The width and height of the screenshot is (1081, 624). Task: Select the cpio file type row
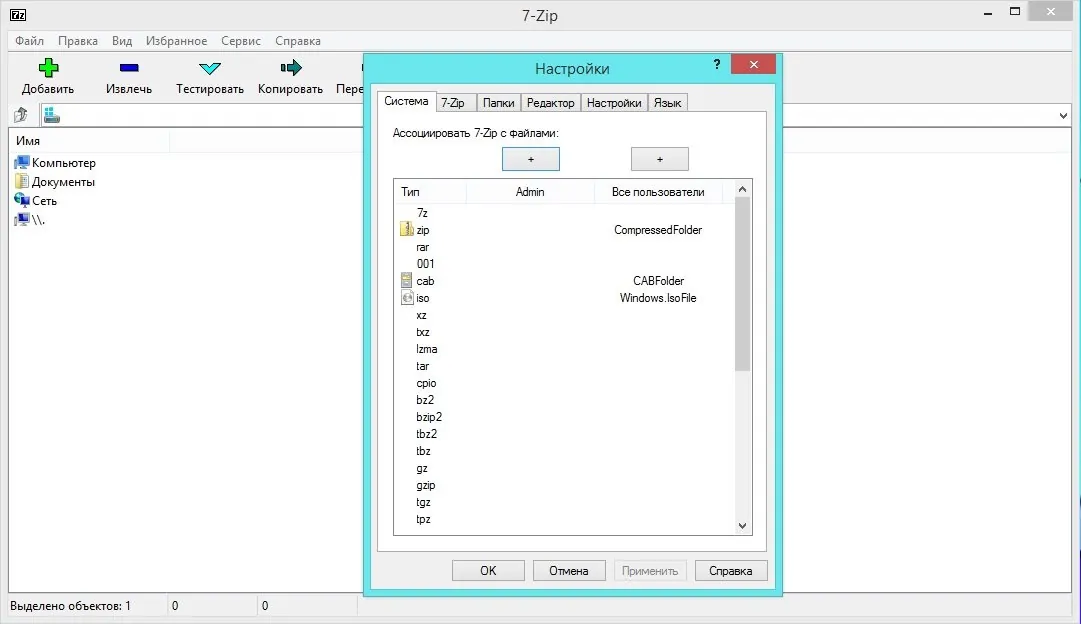tap(564, 383)
